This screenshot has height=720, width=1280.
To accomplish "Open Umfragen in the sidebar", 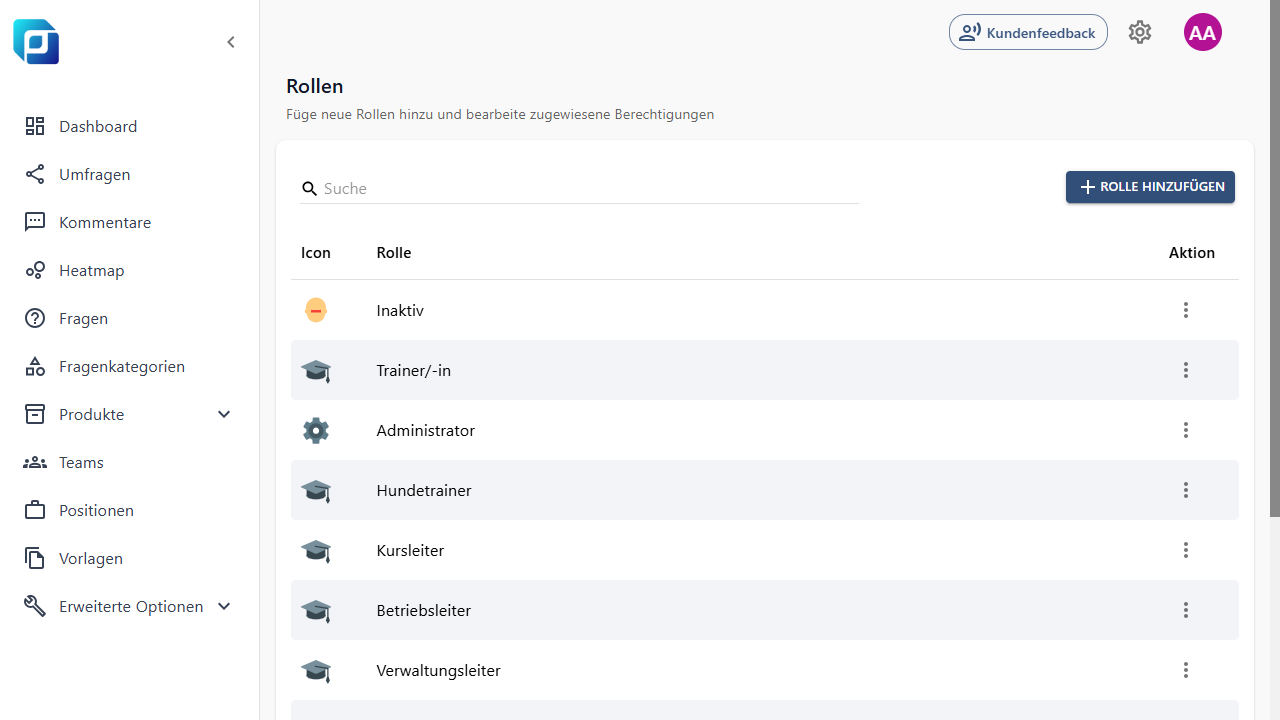I will coord(95,174).
